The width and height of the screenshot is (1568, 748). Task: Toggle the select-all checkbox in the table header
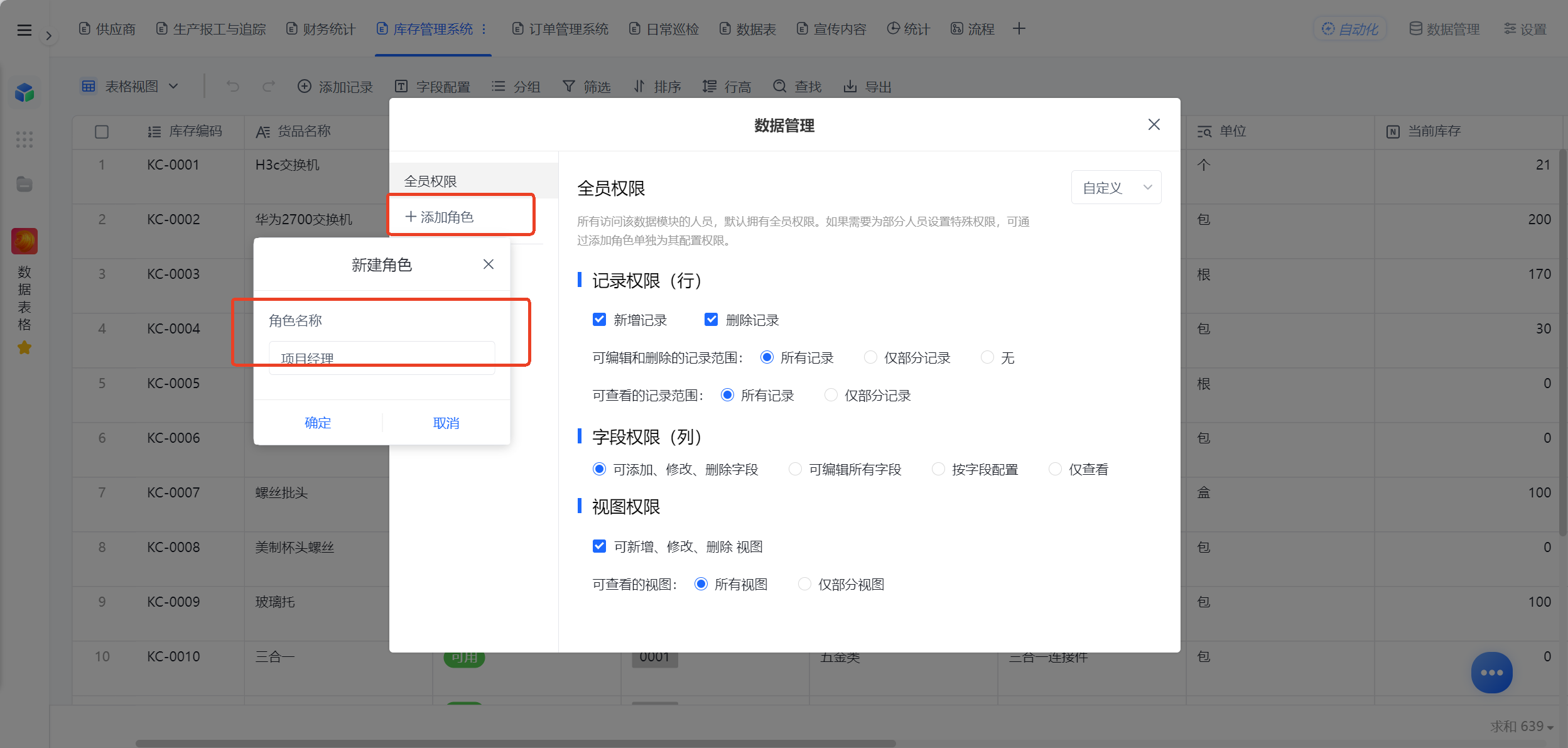click(x=102, y=132)
